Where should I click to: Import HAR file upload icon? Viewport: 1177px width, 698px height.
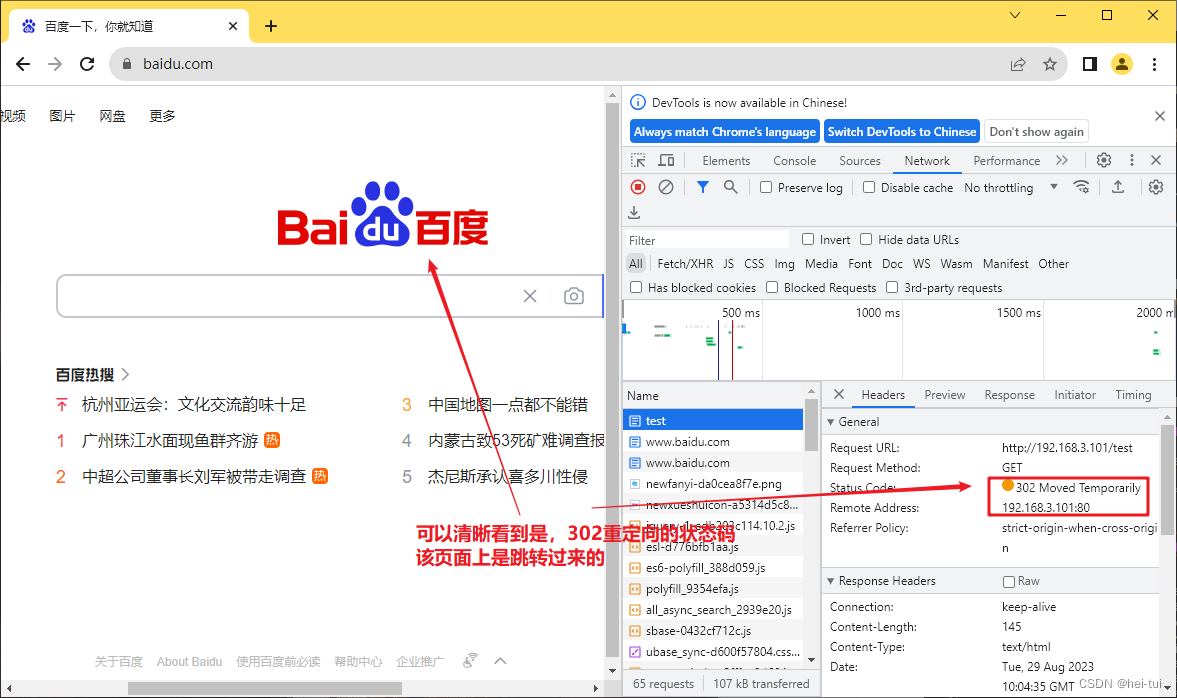click(1118, 187)
